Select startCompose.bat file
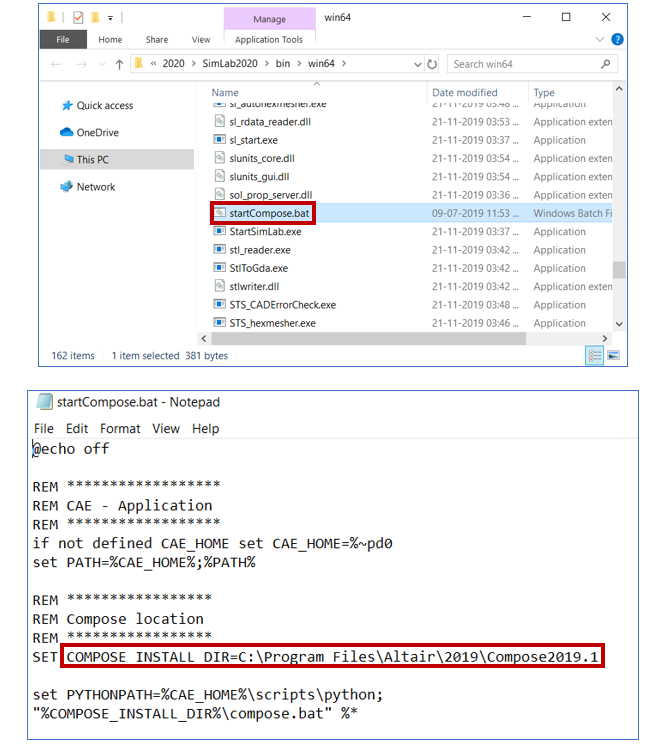 pos(269,213)
